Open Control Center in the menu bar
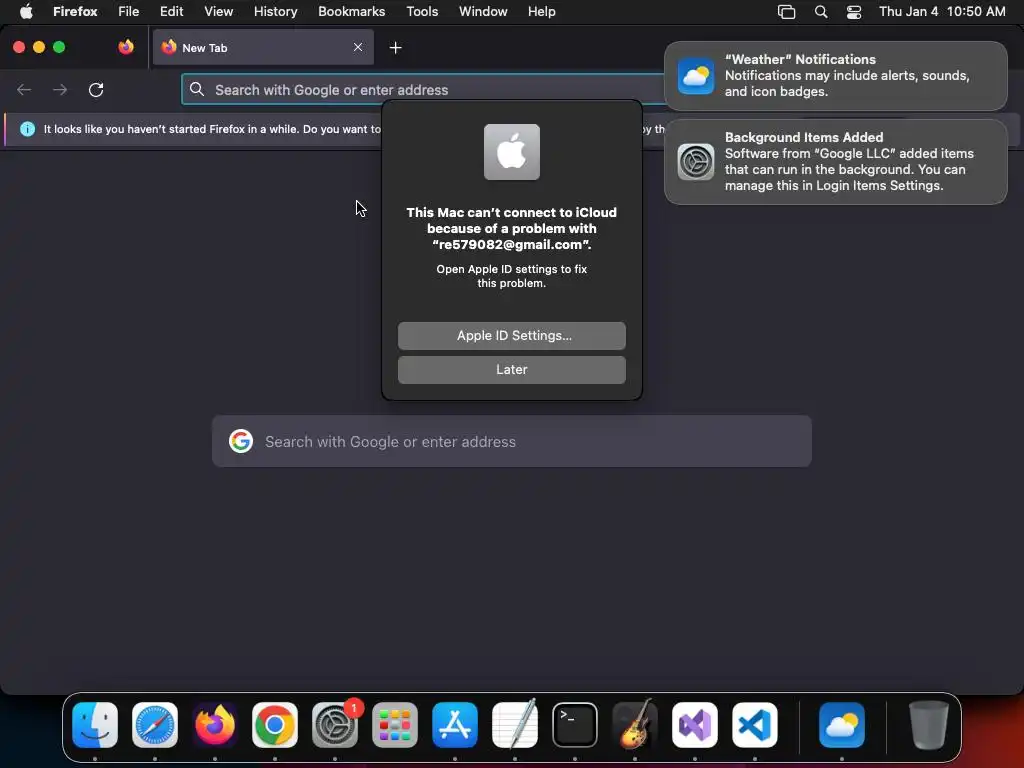The image size is (1024, 768). pos(854,12)
